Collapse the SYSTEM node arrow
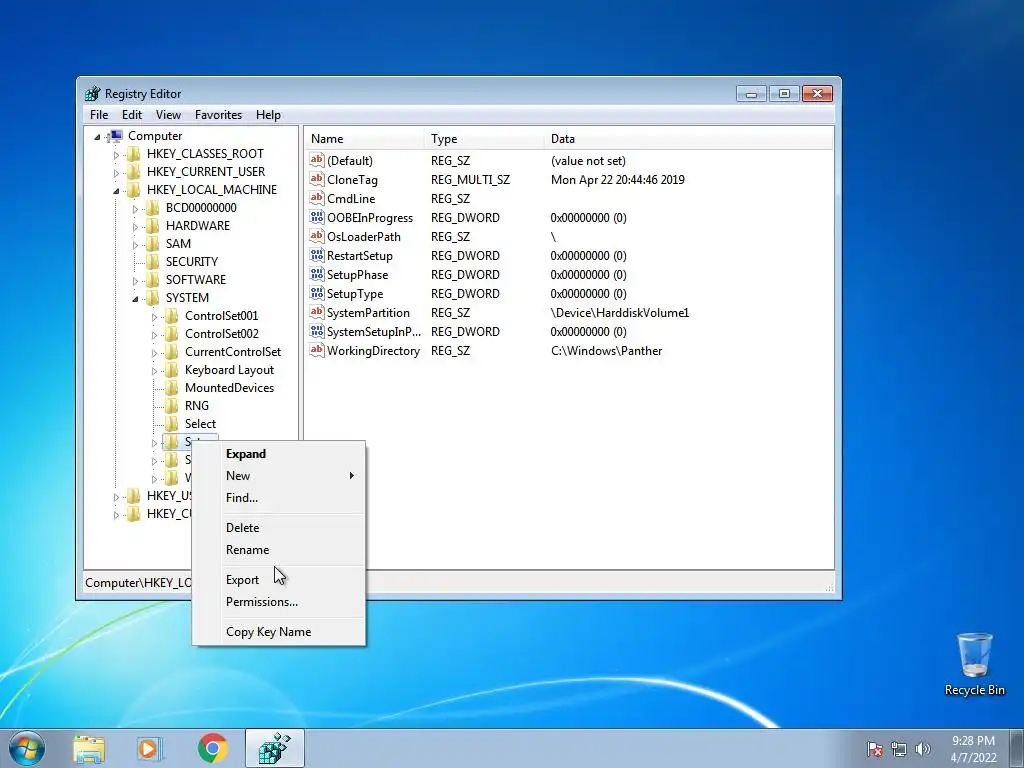The width and height of the screenshot is (1024, 768). pyautogui.click(x=135, y=298)
